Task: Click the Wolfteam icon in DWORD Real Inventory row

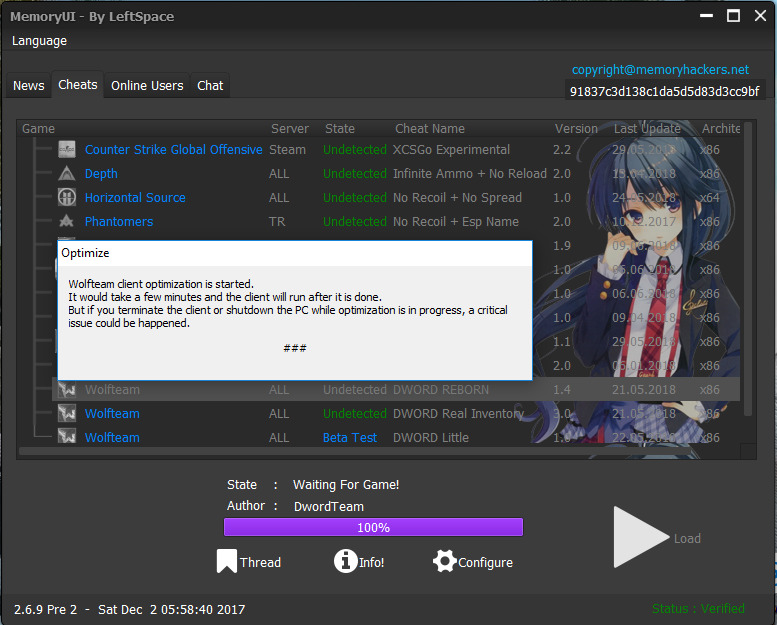Action: click(67, 413)
